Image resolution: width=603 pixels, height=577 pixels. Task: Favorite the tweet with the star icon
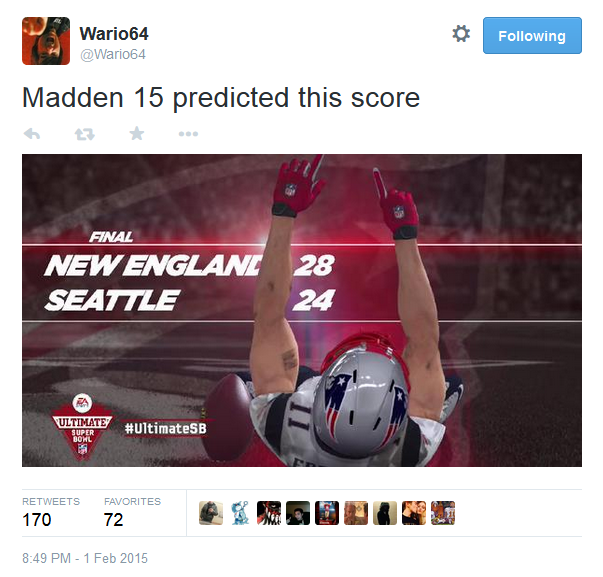pyautogui.click(x=137, y=133)
